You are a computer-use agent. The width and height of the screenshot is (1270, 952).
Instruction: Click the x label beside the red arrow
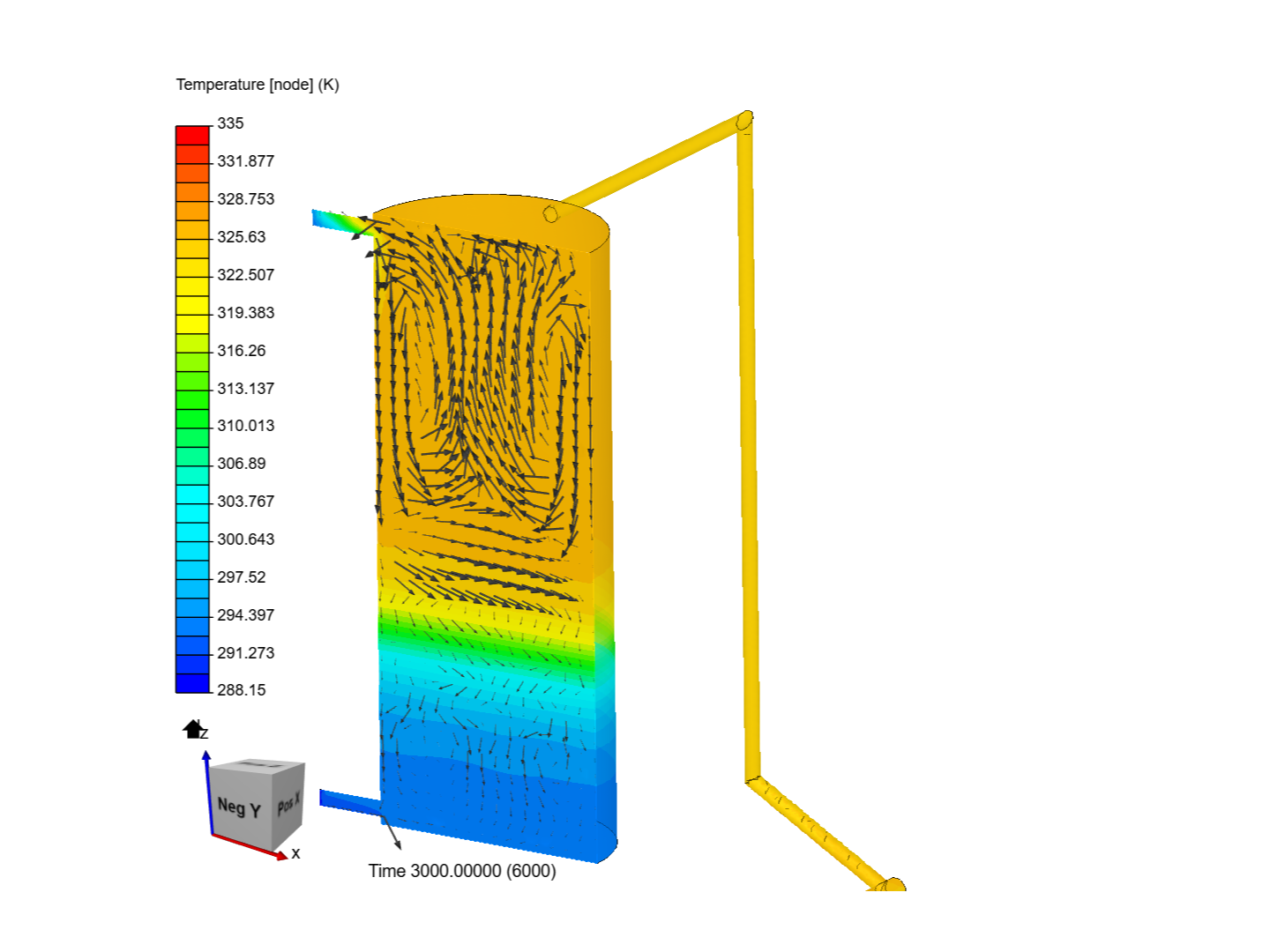(295, 852)
